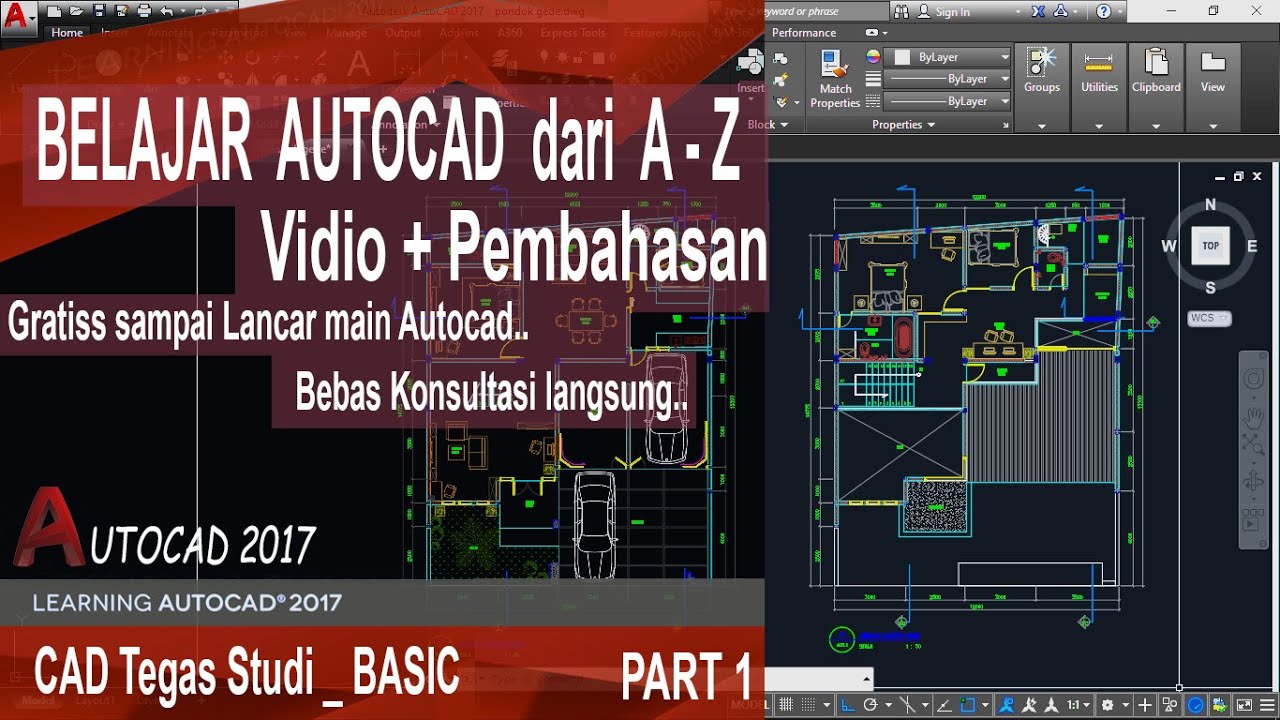The height and width of the screenshot is (720, 1280).
Task: Toggle Ortho mode in status bar
Action: pyautogui.click(x=847, y=705)
